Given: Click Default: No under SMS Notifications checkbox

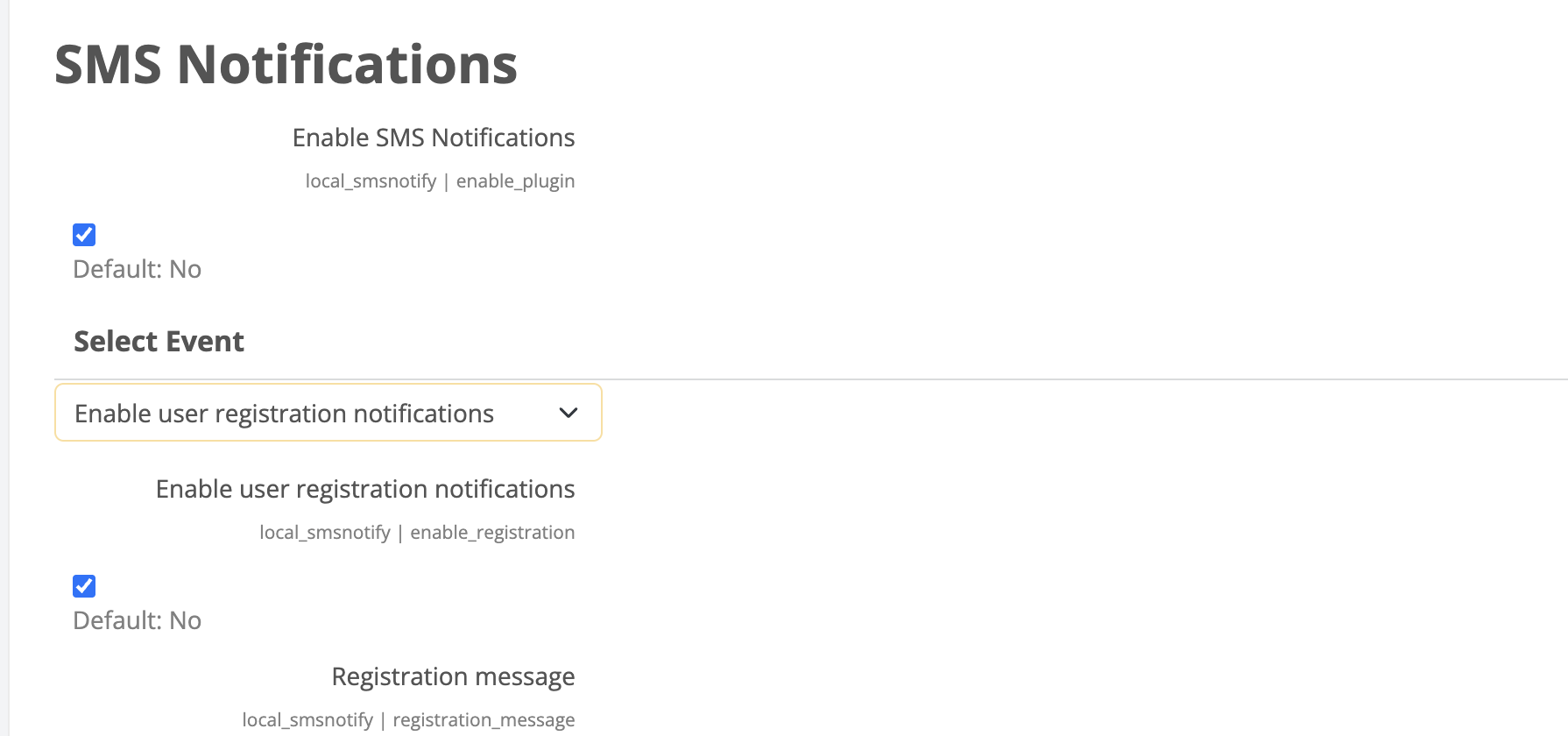Looking at the screenshot, I should 137,269.
